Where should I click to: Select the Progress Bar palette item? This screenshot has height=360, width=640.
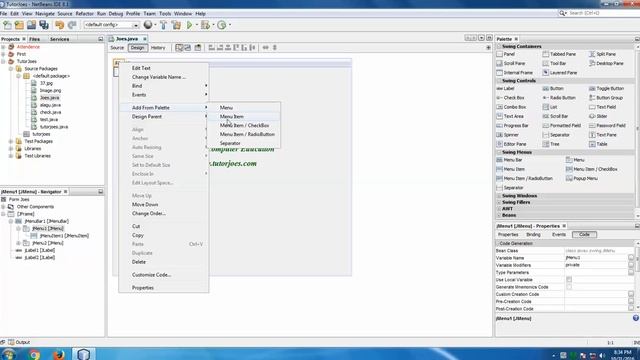512,126
